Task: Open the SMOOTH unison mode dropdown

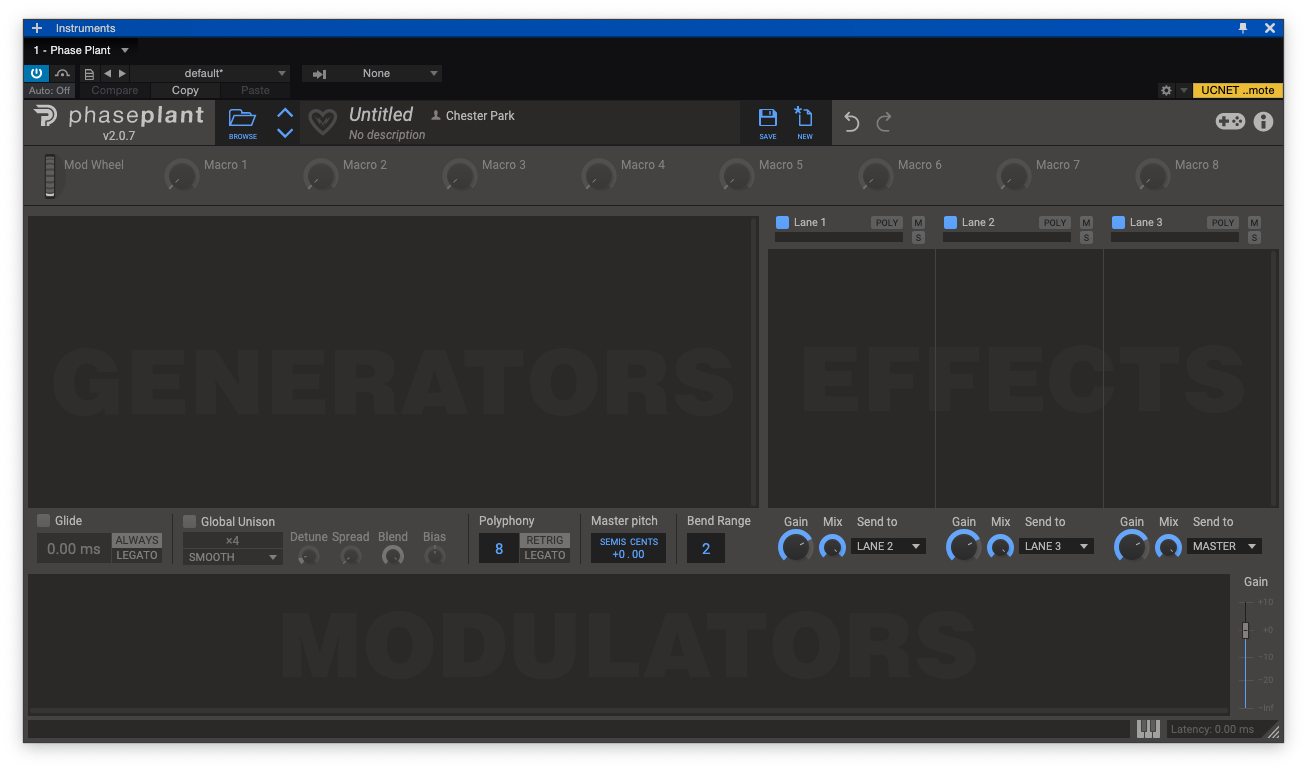Action: [233, 557]
